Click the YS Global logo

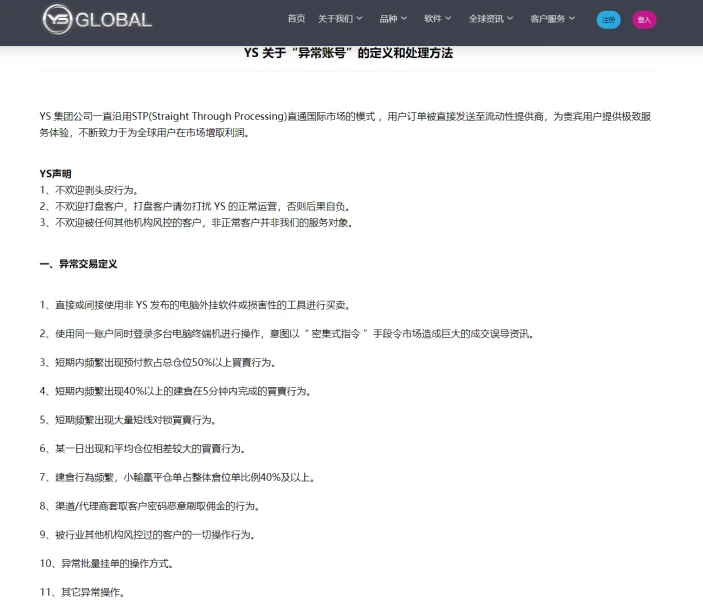tap(97, 20)
